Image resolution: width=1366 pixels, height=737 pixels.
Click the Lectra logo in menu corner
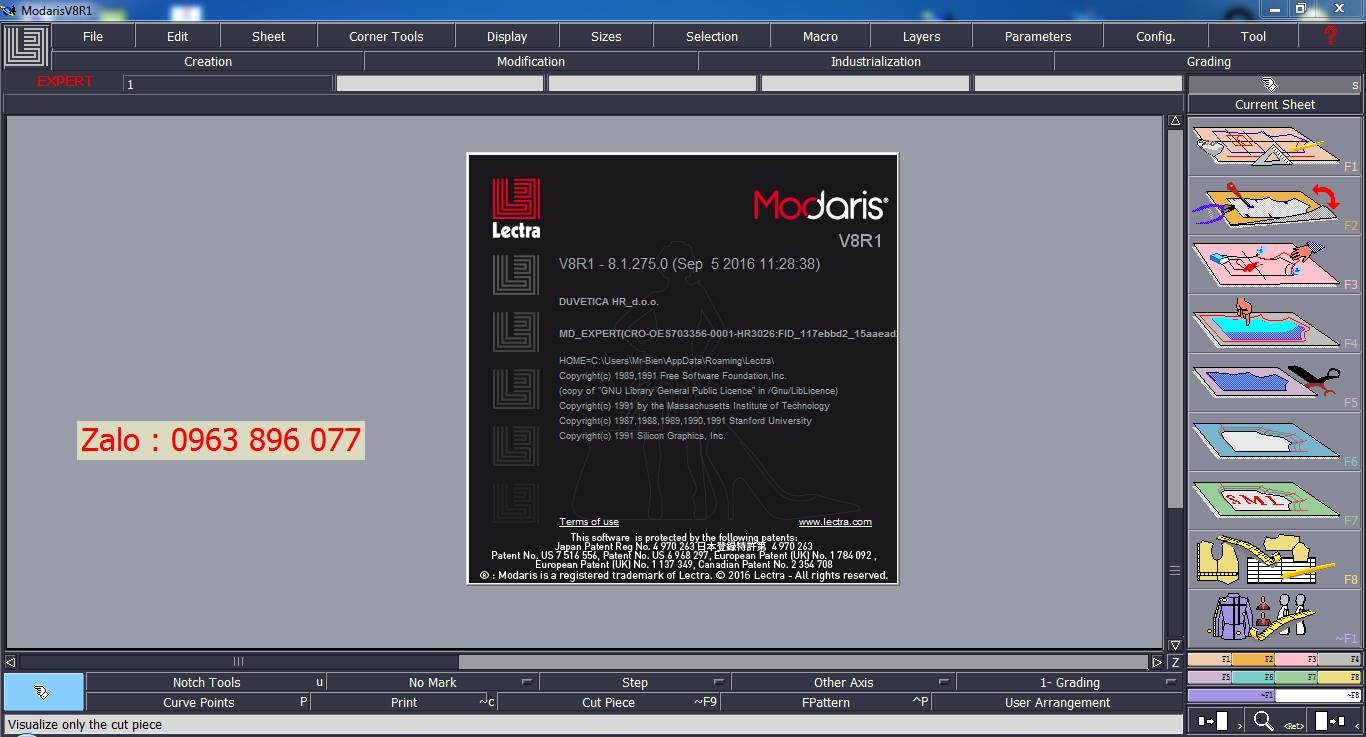[25, 47]
